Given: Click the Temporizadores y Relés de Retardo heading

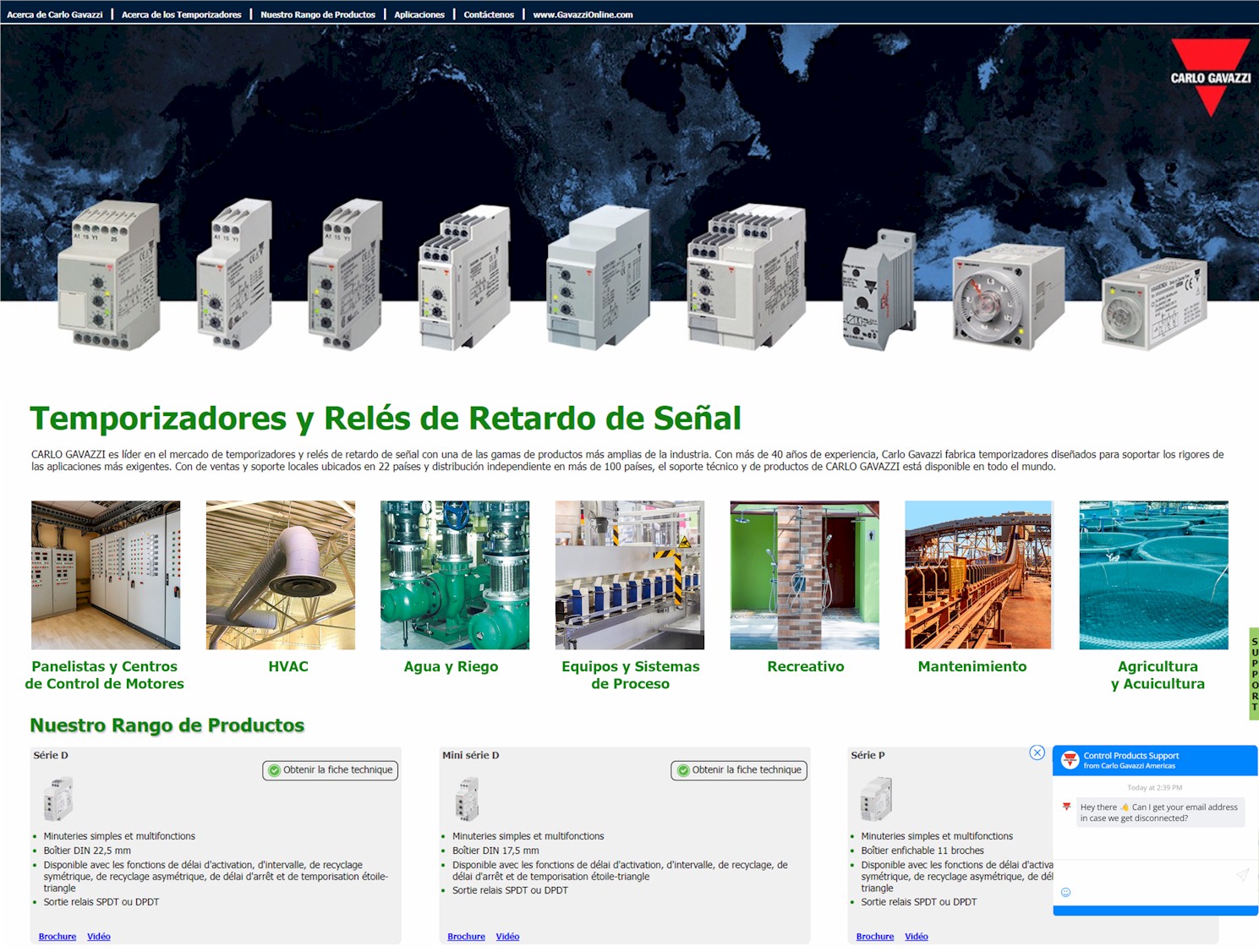Looking at the screenshot, I should [386, 419].
